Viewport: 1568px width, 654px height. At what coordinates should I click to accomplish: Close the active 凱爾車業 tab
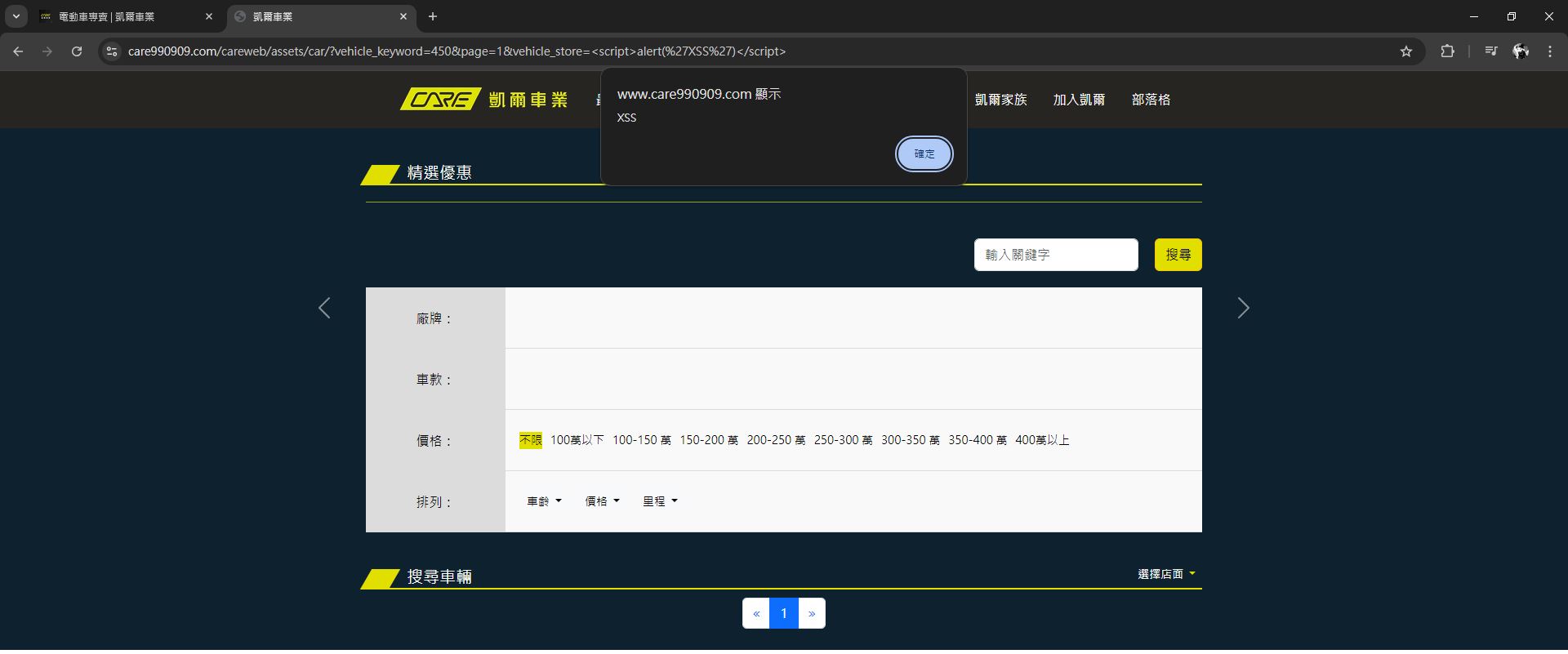point(403,16)
